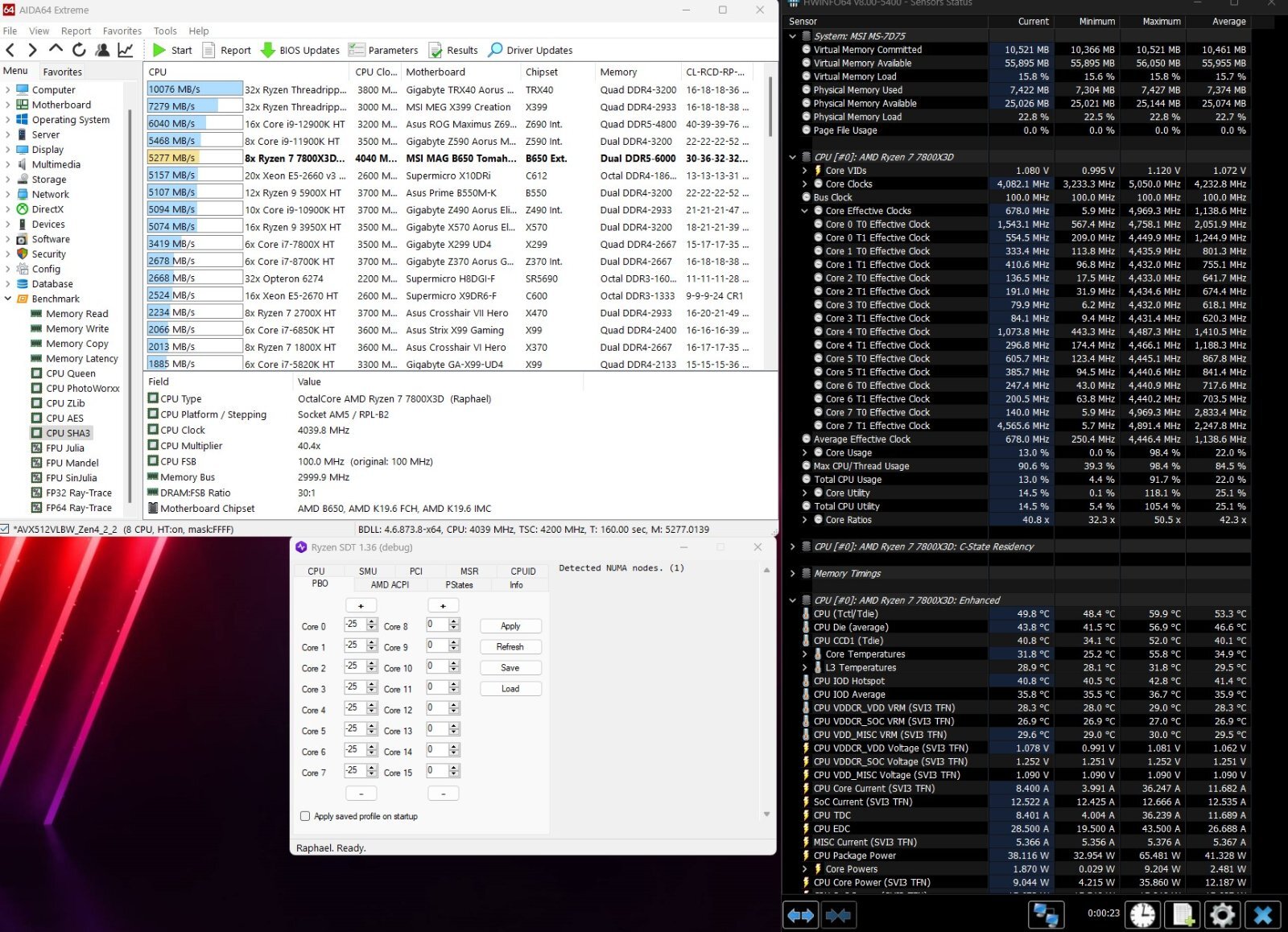Click Core 8 offset stepper arrows
This screenshot has height=932, width=1288.
[x=454, y=625]
